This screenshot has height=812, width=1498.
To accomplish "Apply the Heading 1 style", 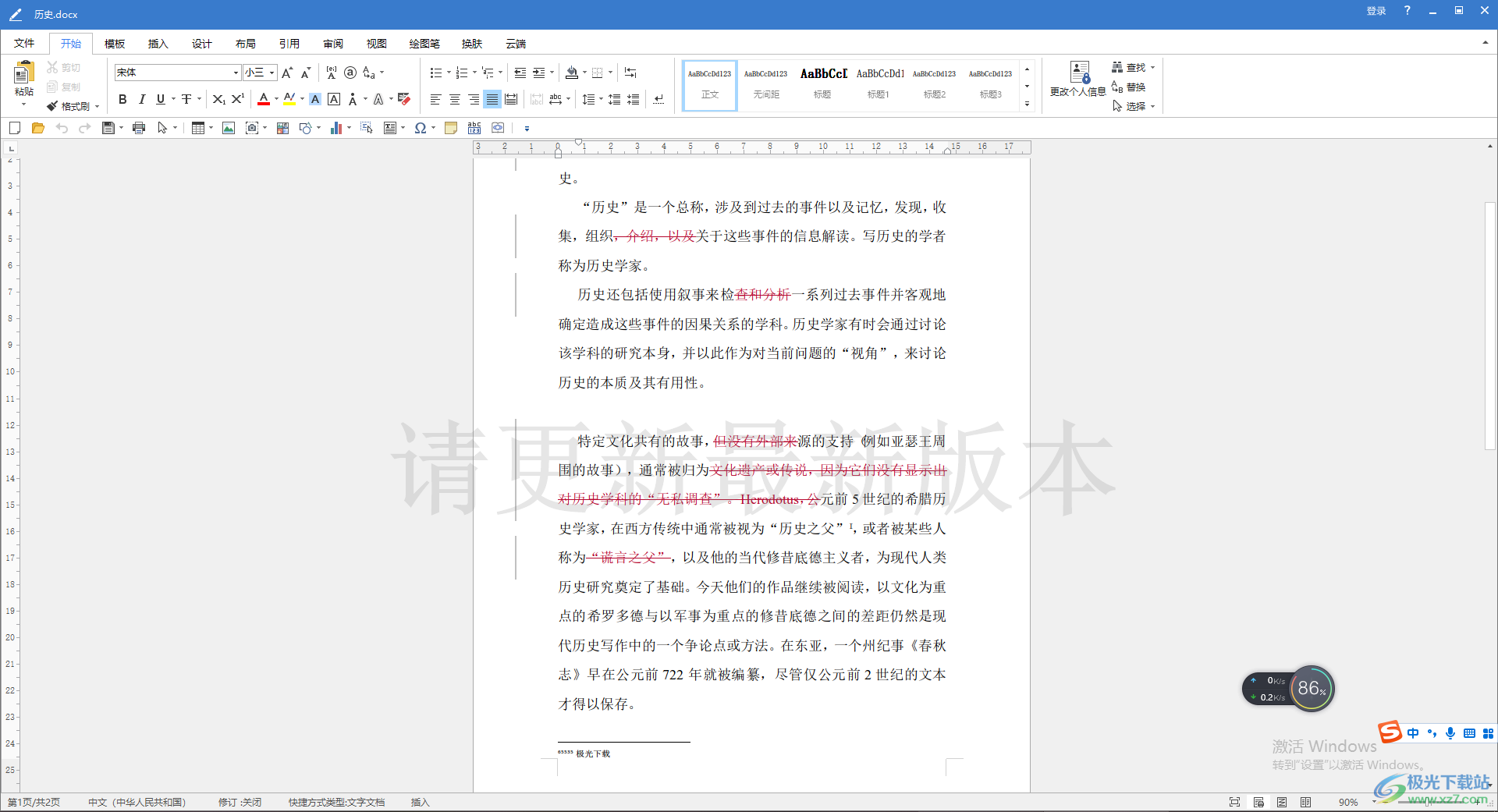I will [879, 84].
